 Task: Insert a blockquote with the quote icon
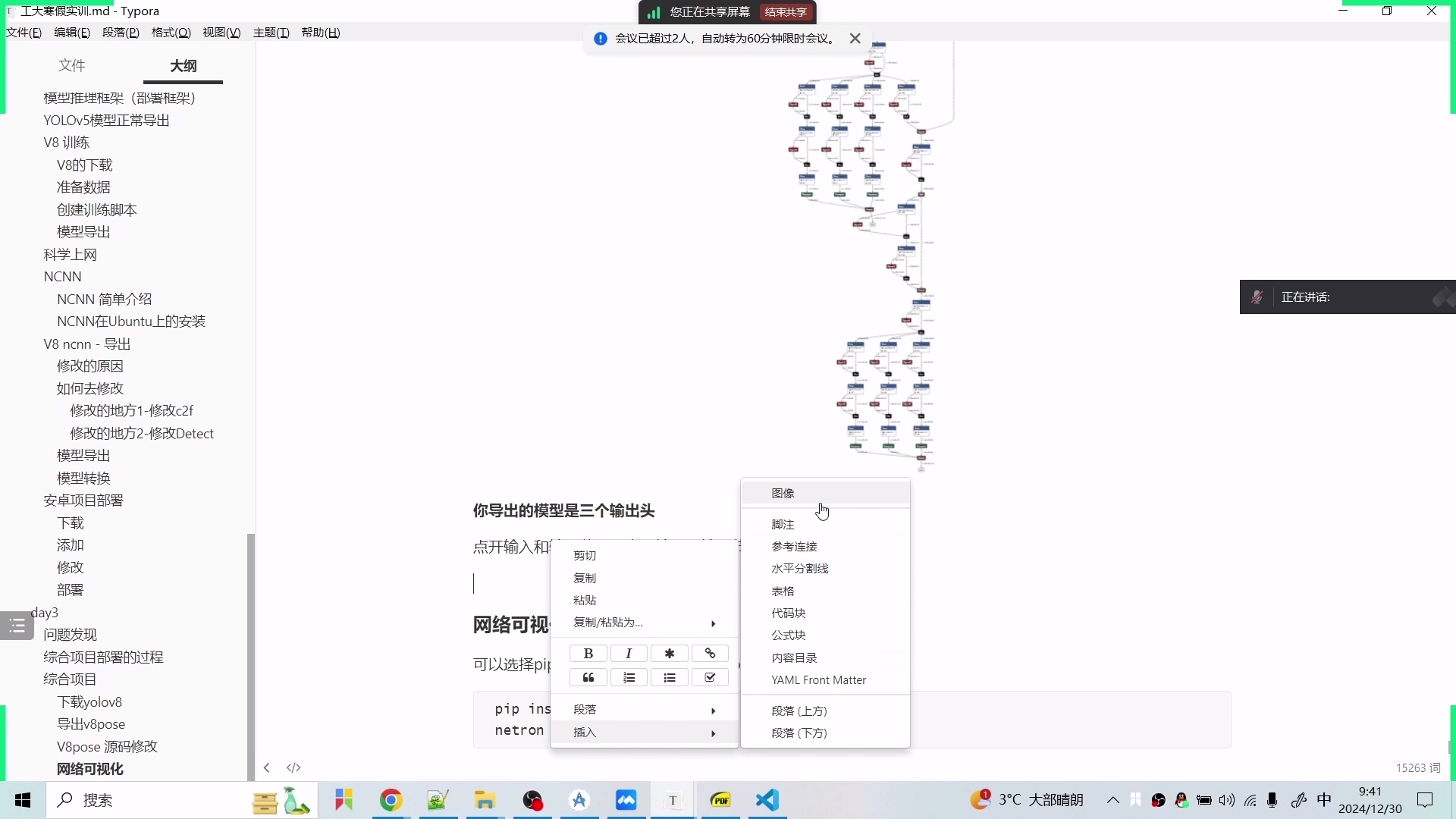588,677
